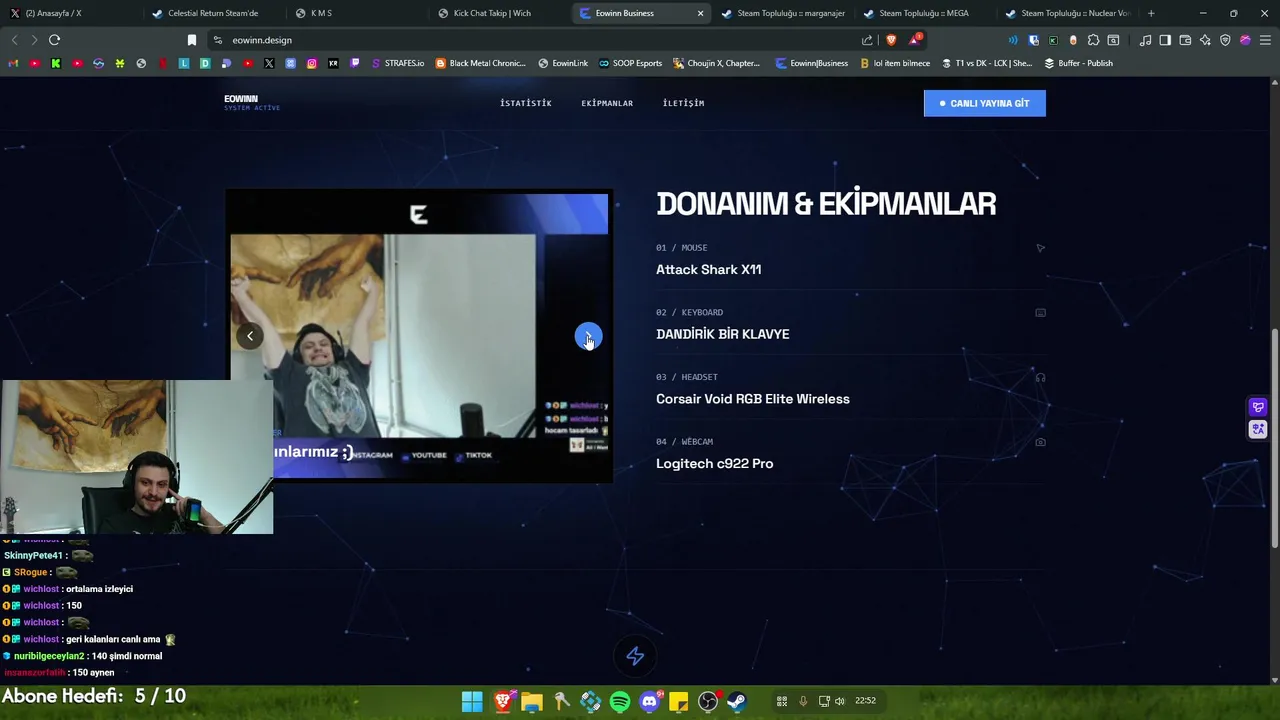The image size is (1280, 720).
Task: Switch to the Steam Topluluğu :: marganajer tab
Action: [x=782, y=13]
